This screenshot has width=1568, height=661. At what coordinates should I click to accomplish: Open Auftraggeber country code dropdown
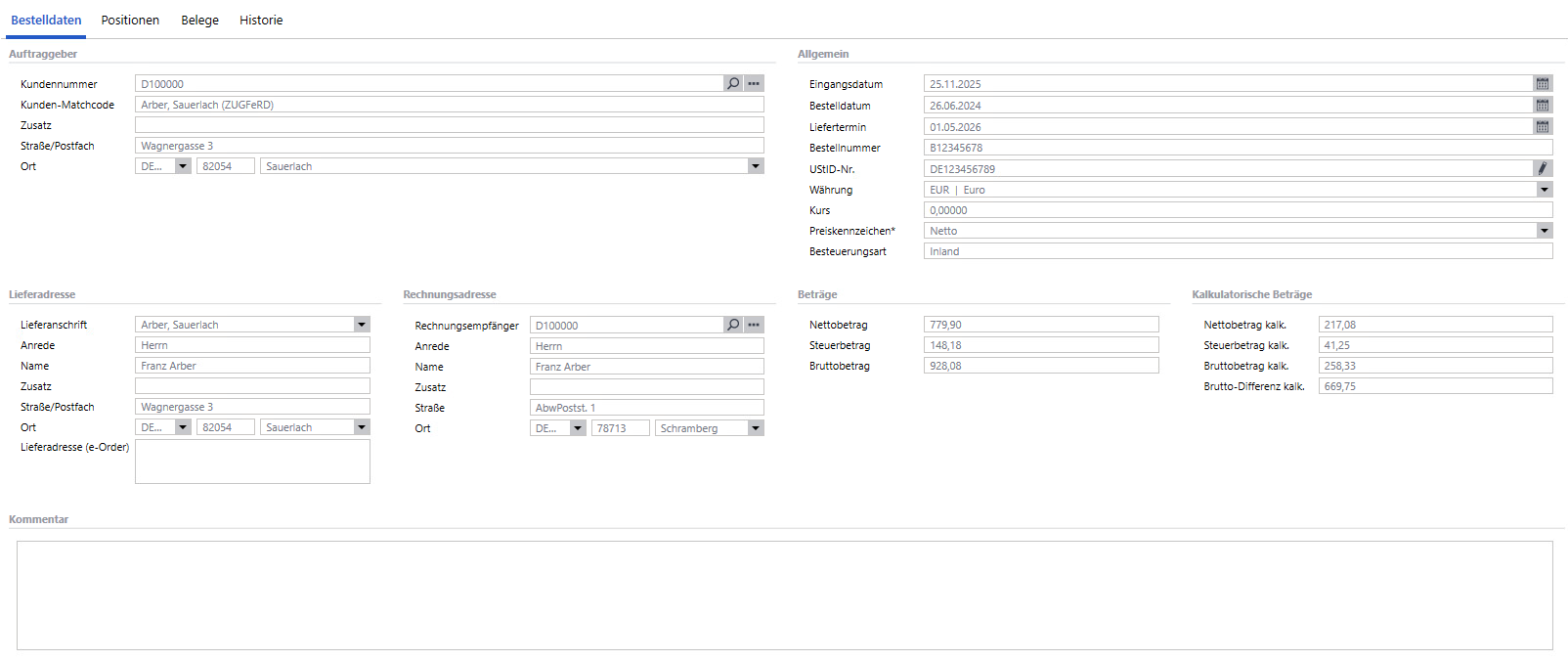click(x=183, y=166)
